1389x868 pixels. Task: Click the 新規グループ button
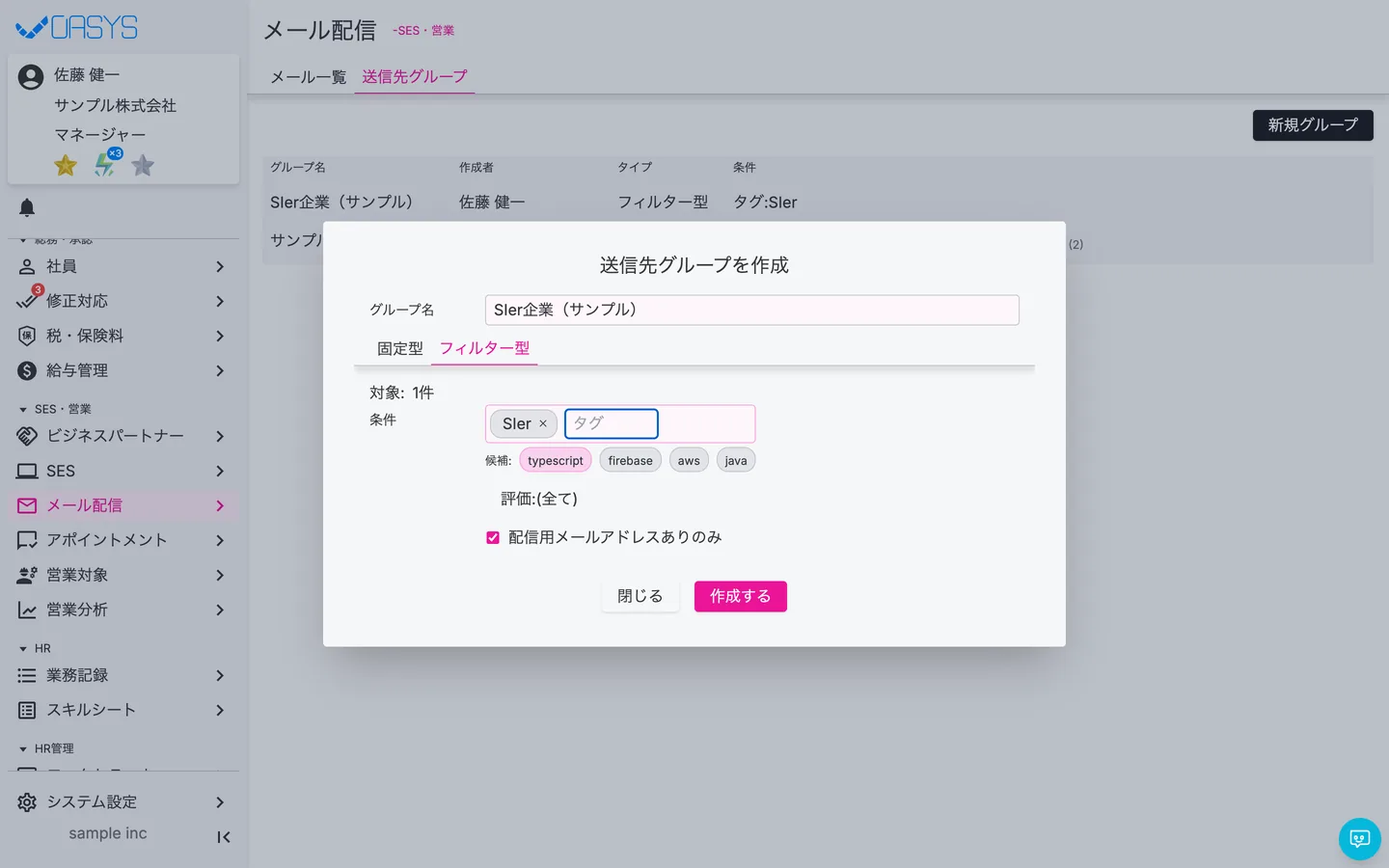[x=1313, y=125]
